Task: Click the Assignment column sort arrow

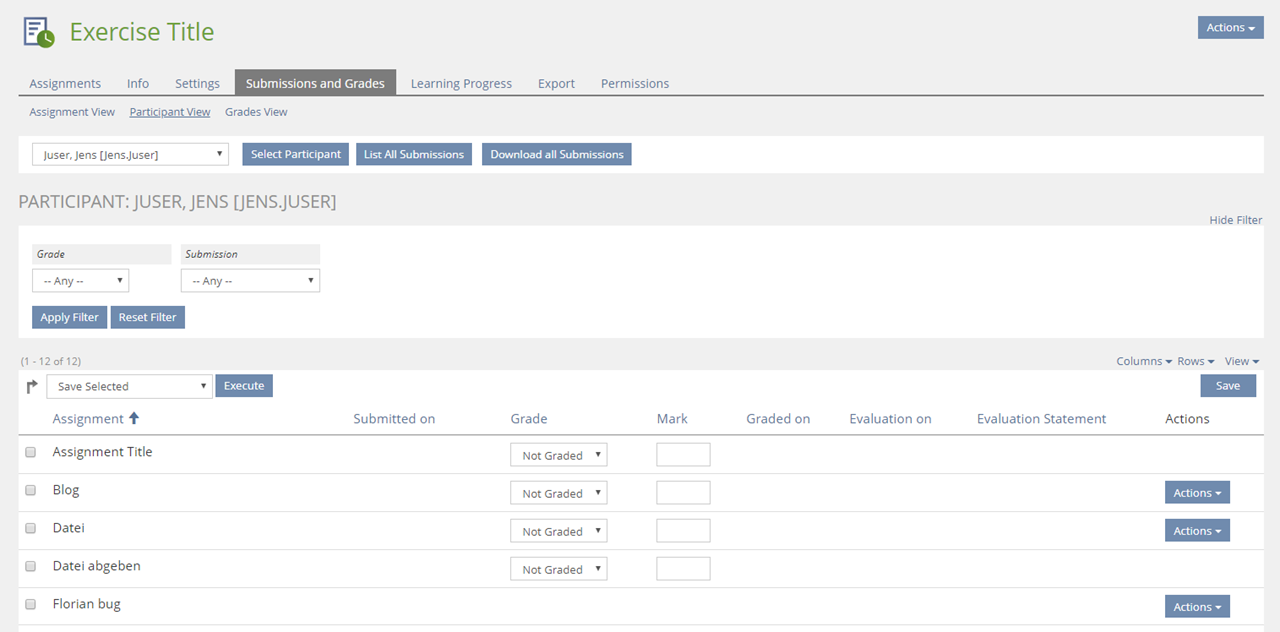Action: (134, 419)
